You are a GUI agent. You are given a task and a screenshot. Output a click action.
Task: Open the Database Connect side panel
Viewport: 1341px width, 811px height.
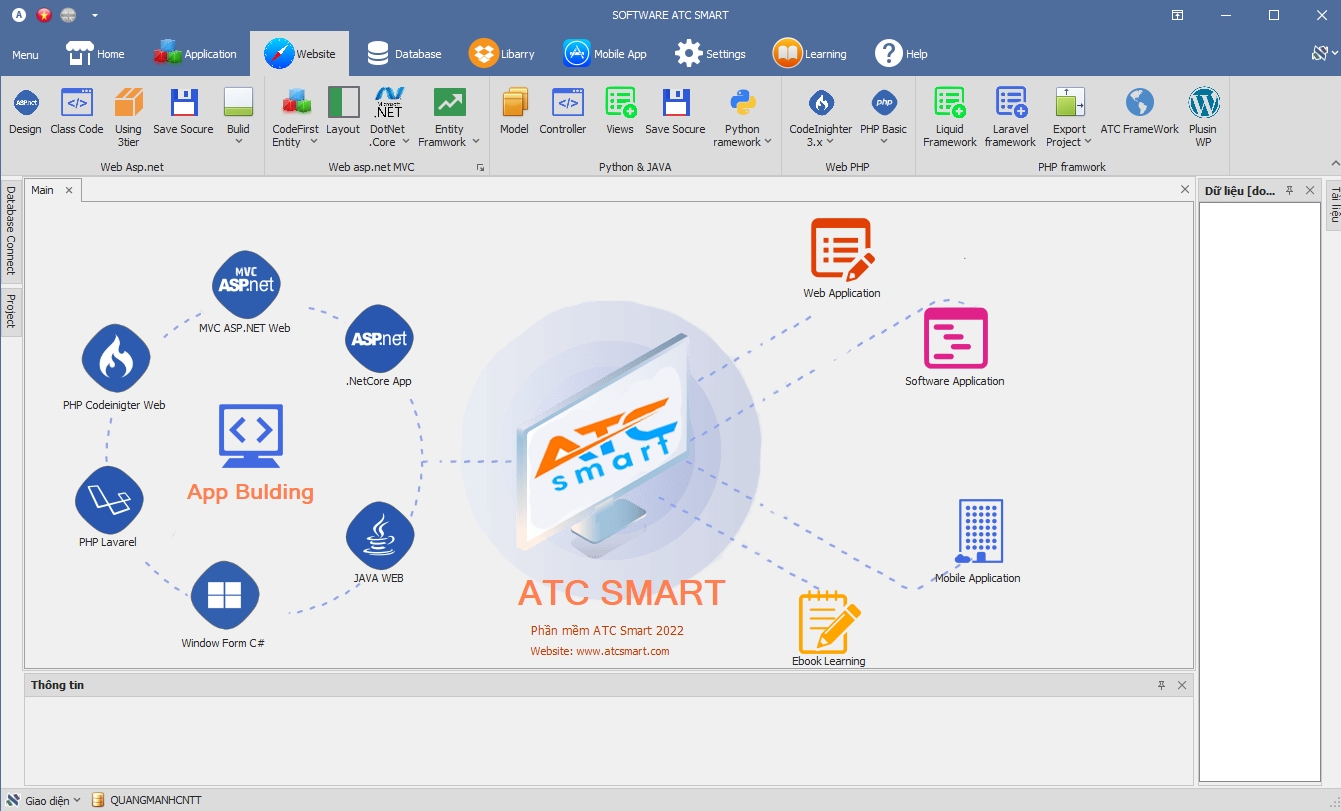pyautogui.click(x=10, y=231)
